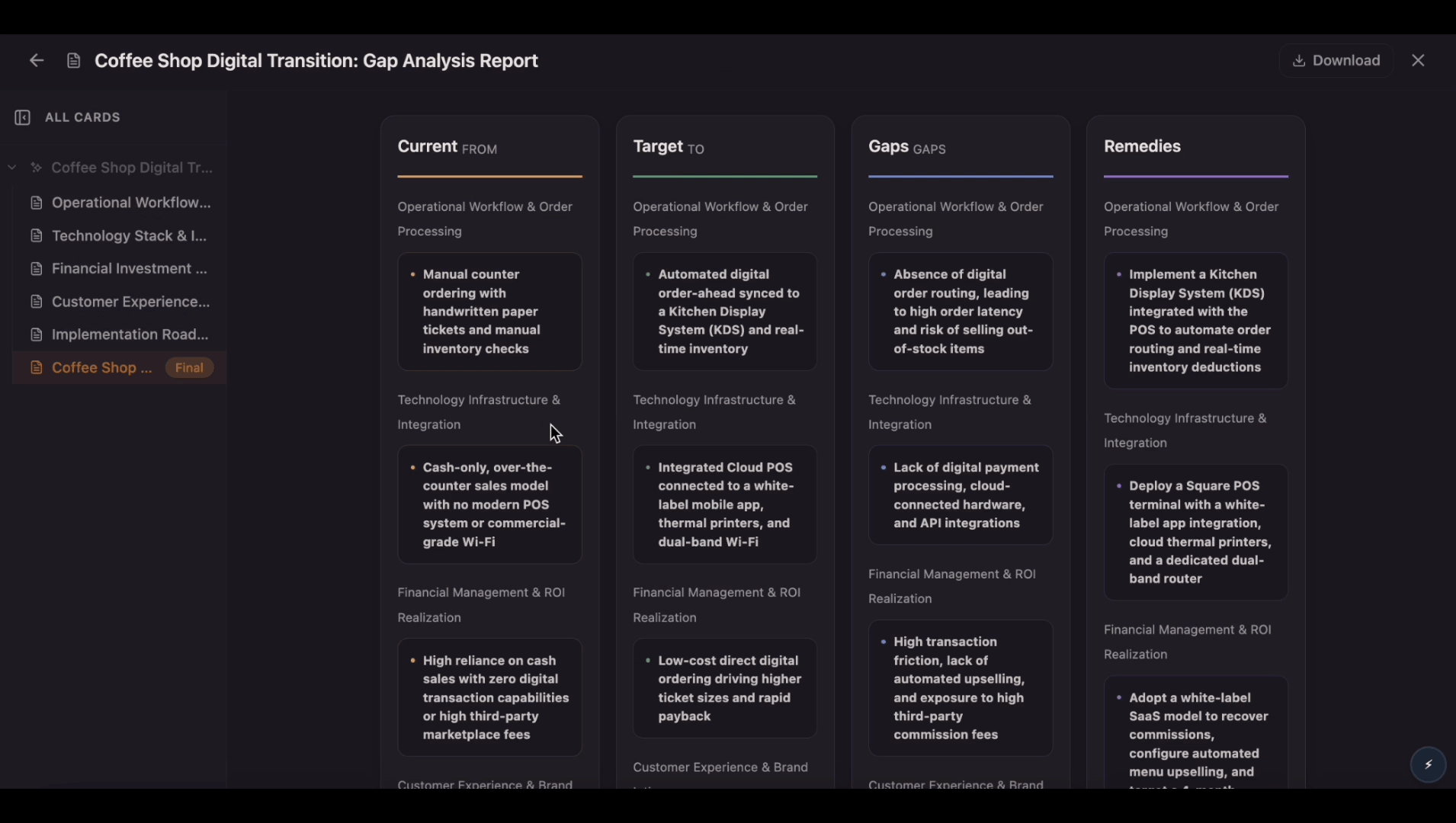Select the 'Automated digital order-ahead' card

click(725, 312)
